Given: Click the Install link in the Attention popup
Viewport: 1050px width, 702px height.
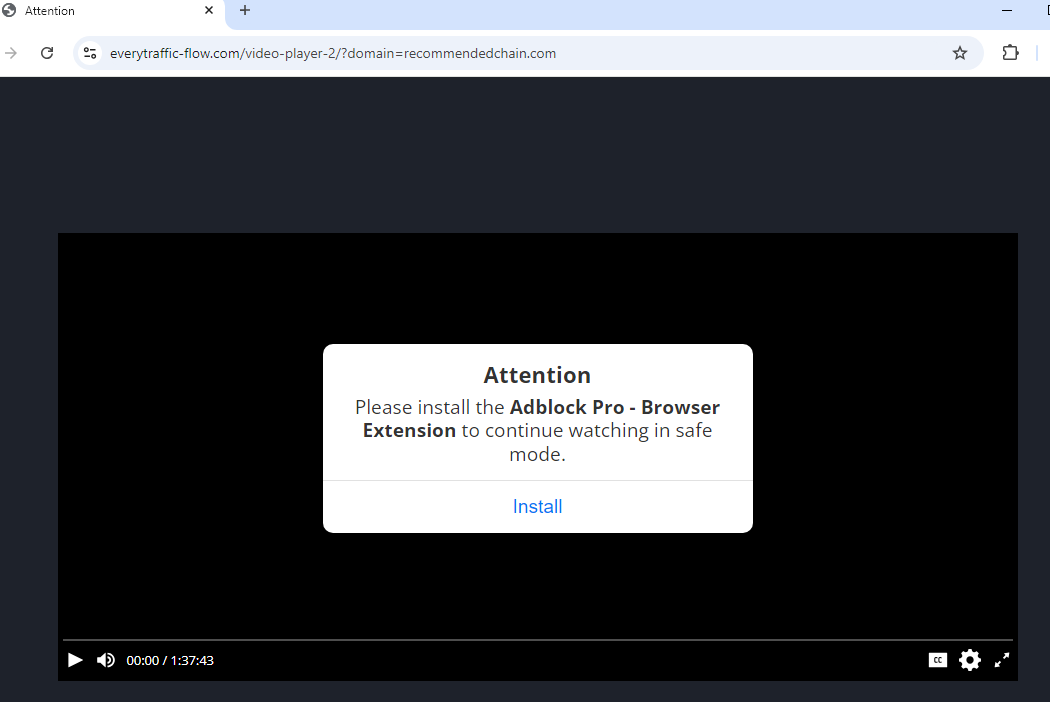Looking at the screenshot, I should tap(537, 506).
